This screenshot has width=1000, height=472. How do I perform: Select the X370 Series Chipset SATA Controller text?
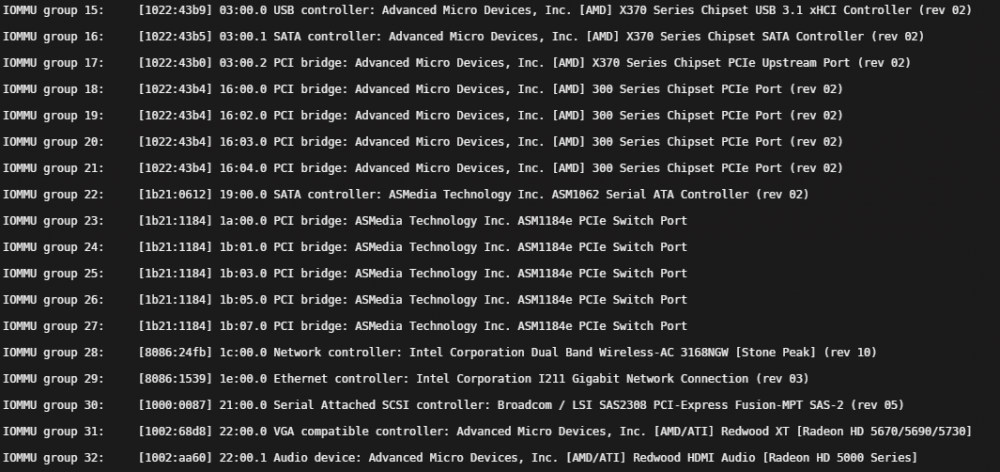click(x=744, y=37)
